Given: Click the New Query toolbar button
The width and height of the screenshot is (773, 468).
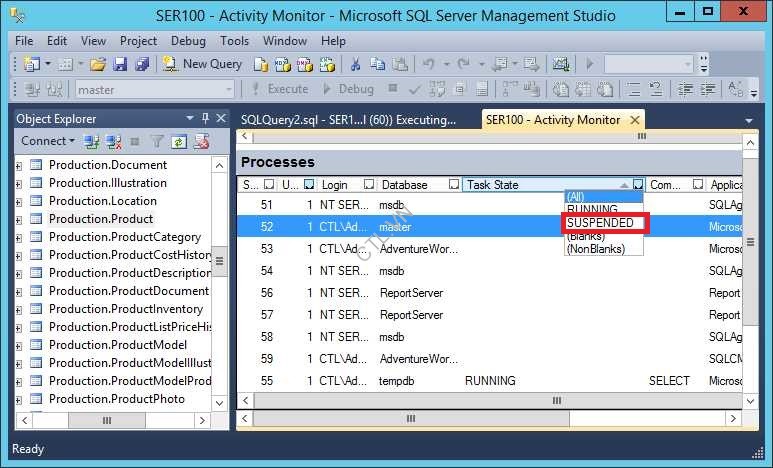Looking at the screenshot, I should [202, 63].
